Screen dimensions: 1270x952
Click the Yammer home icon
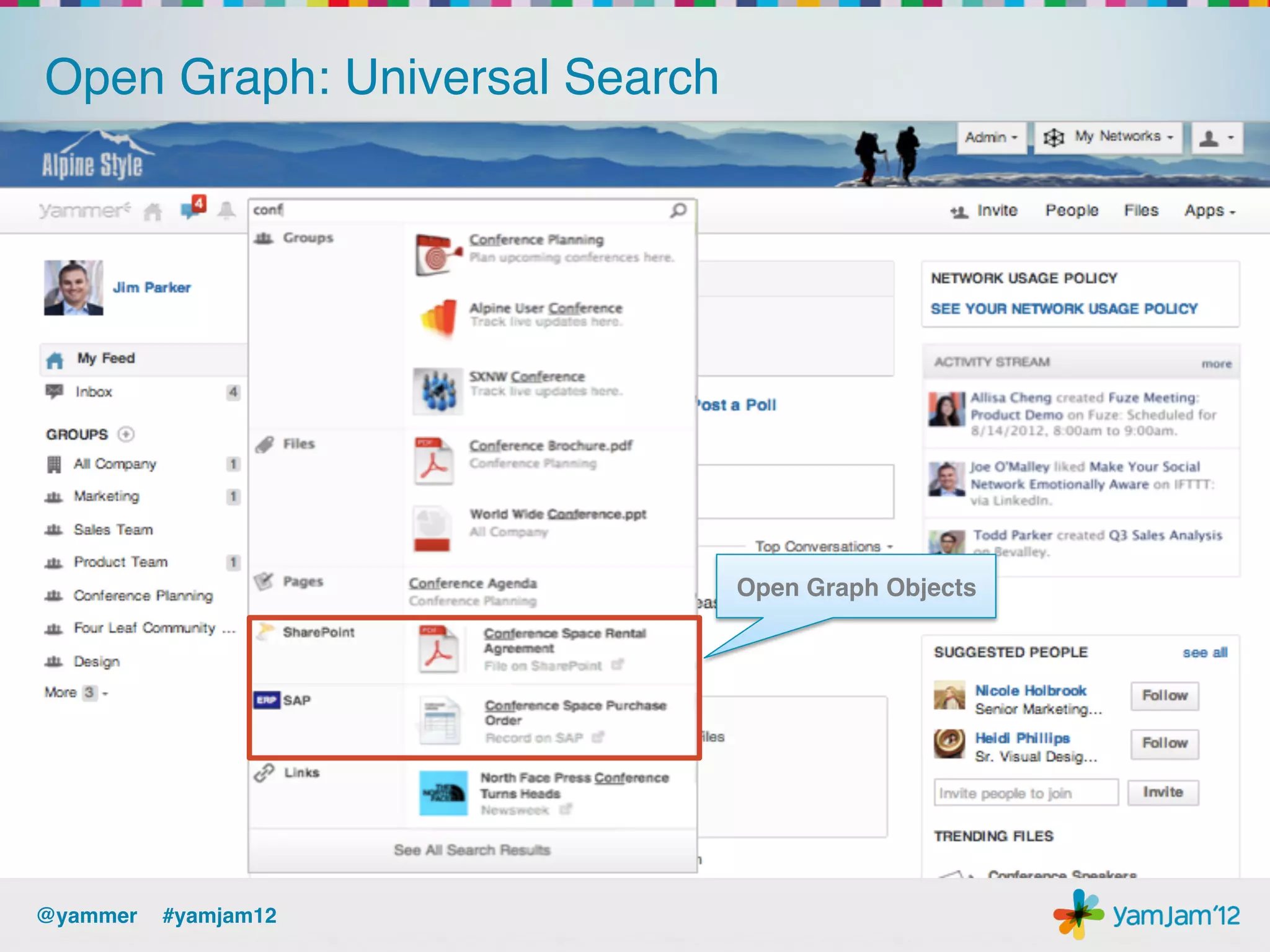153,212
